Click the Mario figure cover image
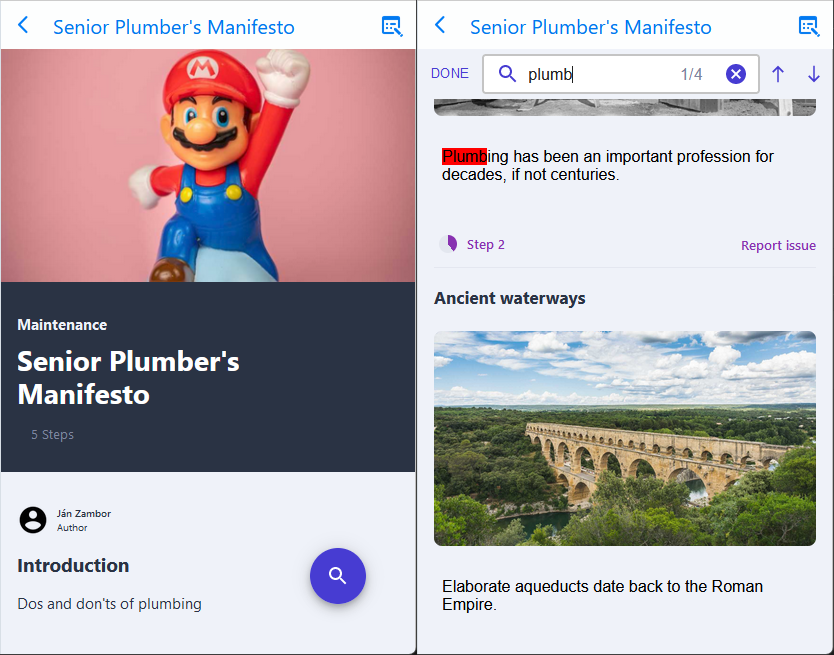This screenshot has width=834, height=655. [208, 165]
